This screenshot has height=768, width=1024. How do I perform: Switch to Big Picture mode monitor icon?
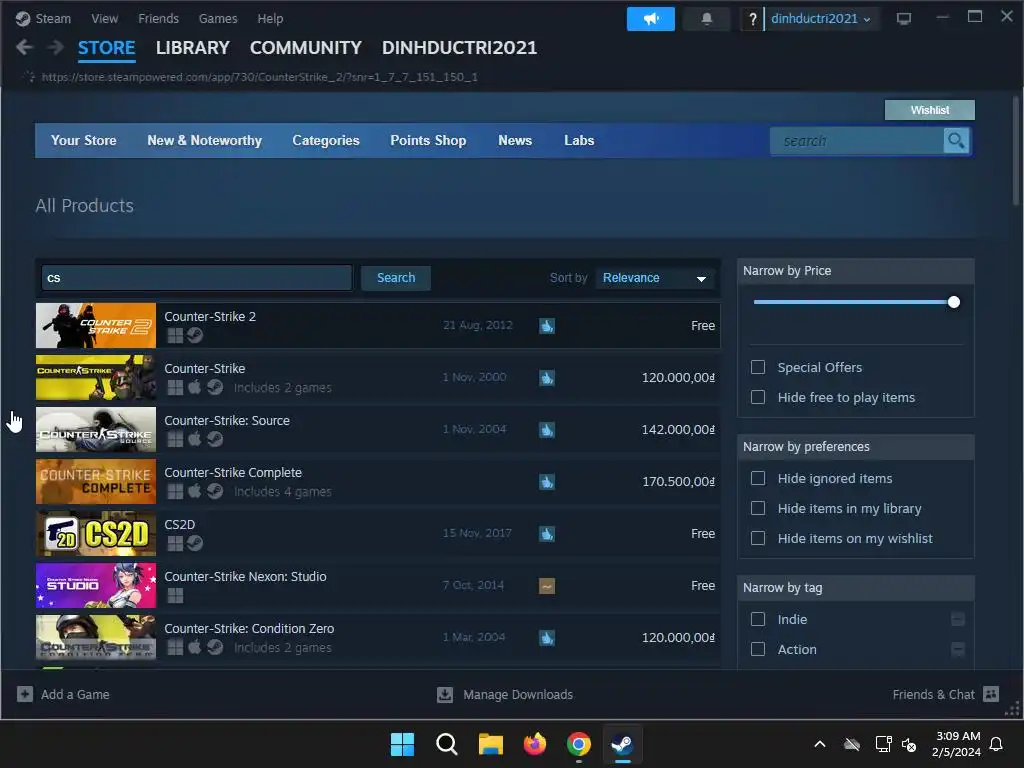click(904, 19)
